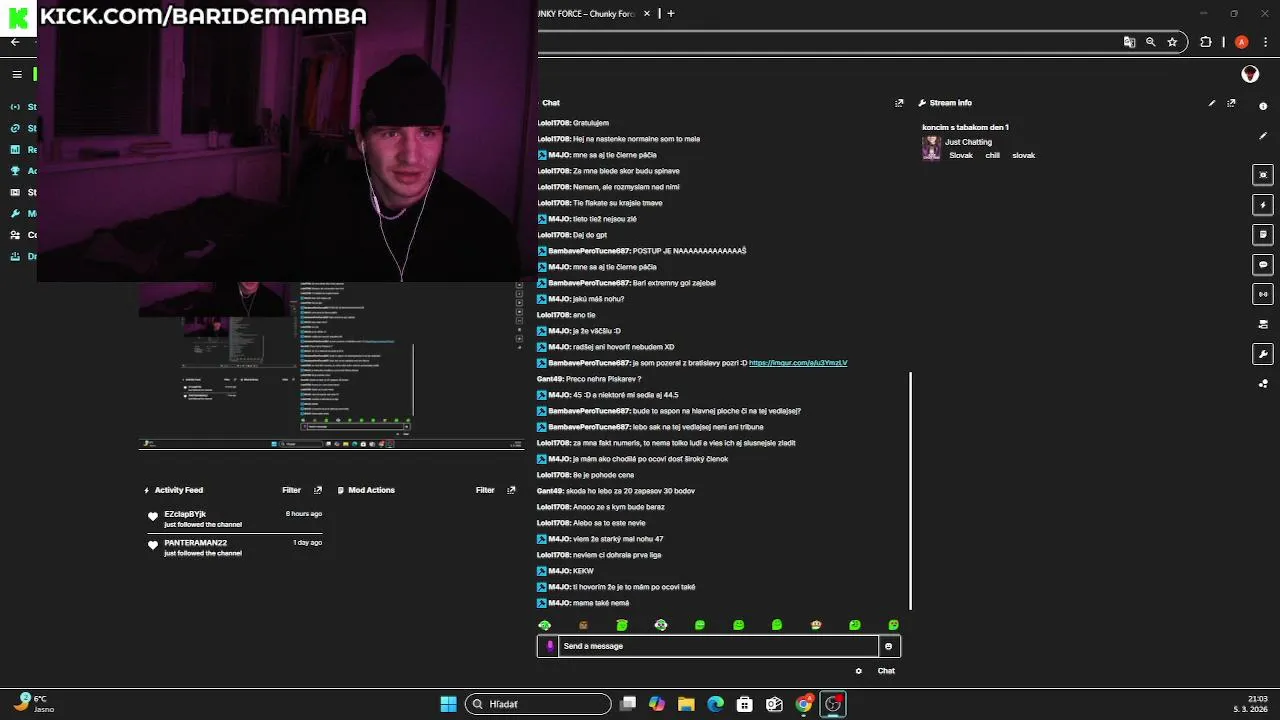Open browser three-dot menu

(1265, 42)
